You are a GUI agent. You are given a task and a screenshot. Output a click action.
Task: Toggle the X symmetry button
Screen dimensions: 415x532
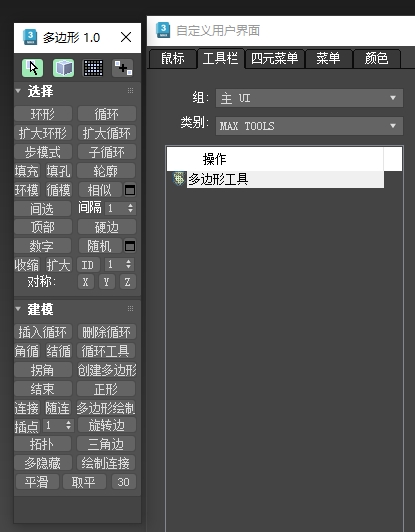86,282
